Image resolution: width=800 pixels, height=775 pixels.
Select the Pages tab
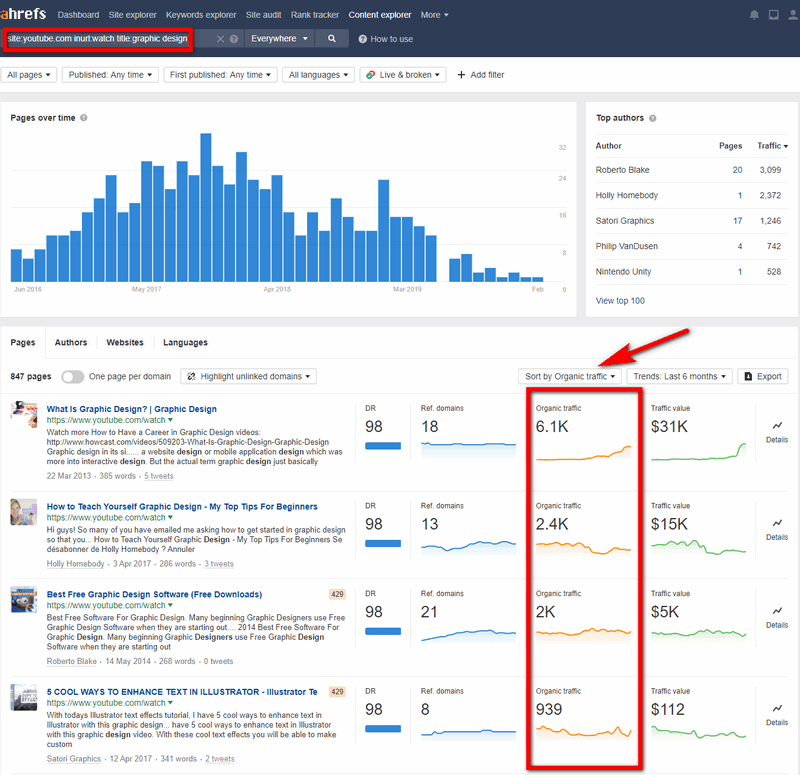pyautogui.click(x=23, y=342)
